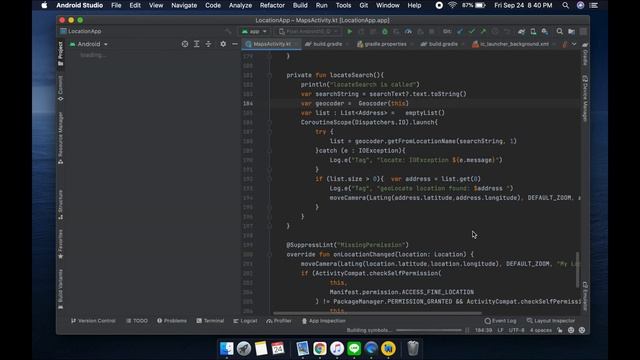Collapse all in the Project panel

coord(208,44)
